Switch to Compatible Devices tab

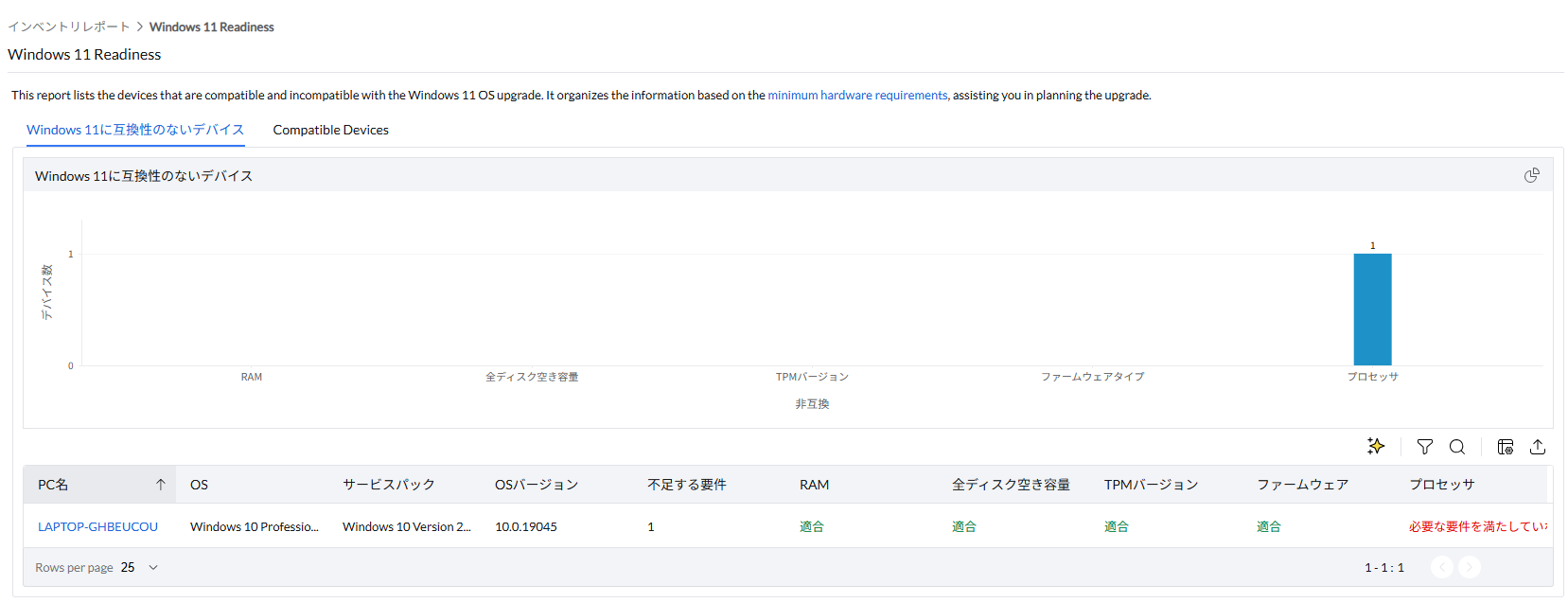(330, 130)
